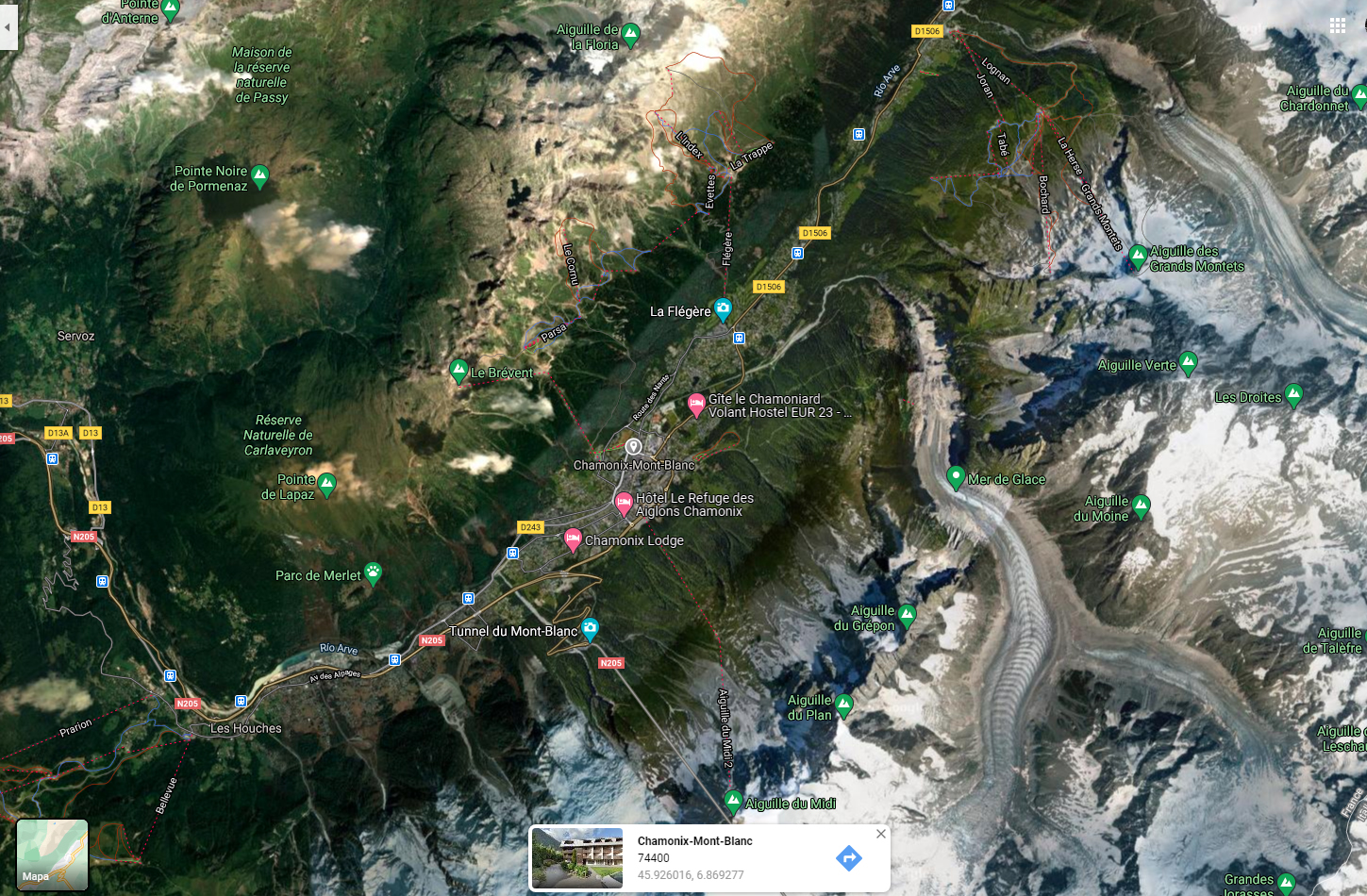
Task: Click the blue directions arrow icon
Action: 849,857
